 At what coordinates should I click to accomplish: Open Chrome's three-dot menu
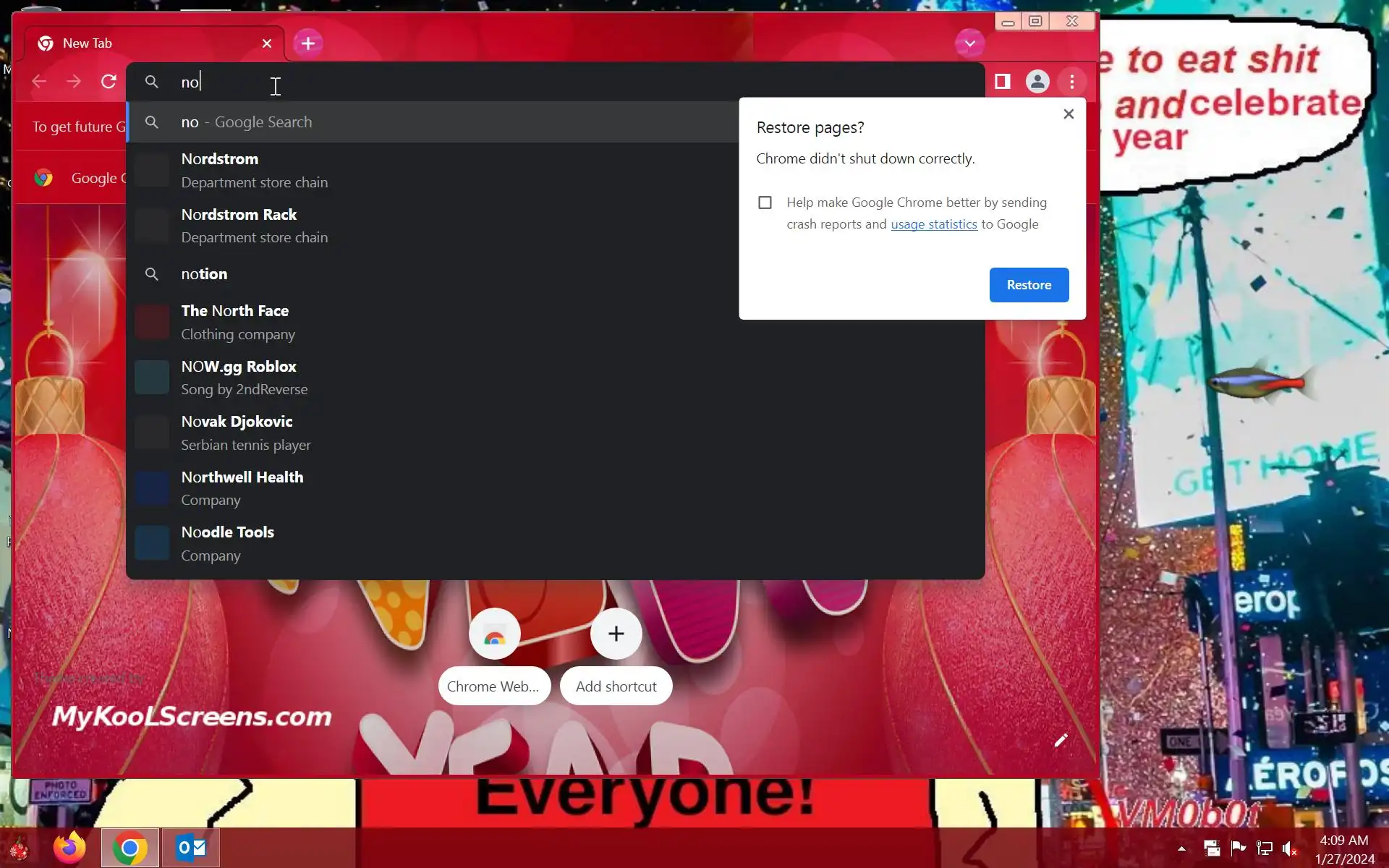tap(1071, 82)
